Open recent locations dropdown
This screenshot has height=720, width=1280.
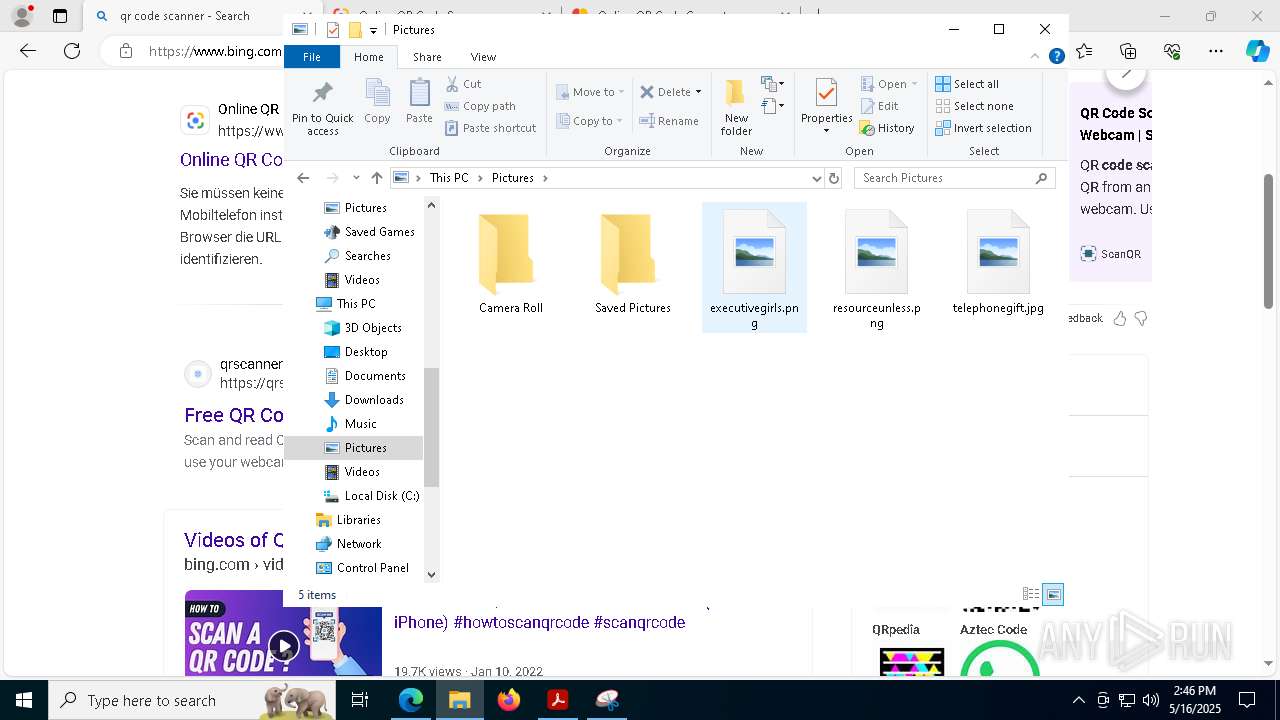(x=356, y=178)
